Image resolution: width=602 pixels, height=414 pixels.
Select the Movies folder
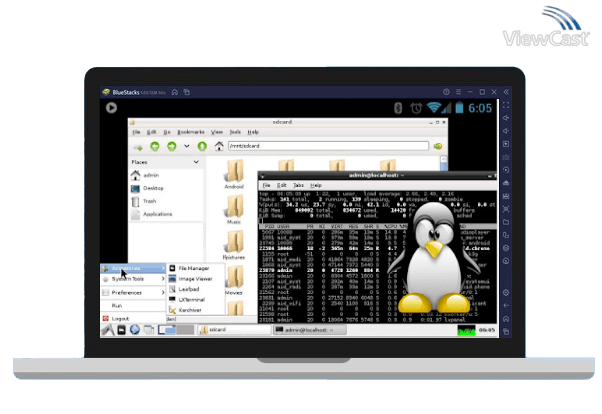click(234, 280)
